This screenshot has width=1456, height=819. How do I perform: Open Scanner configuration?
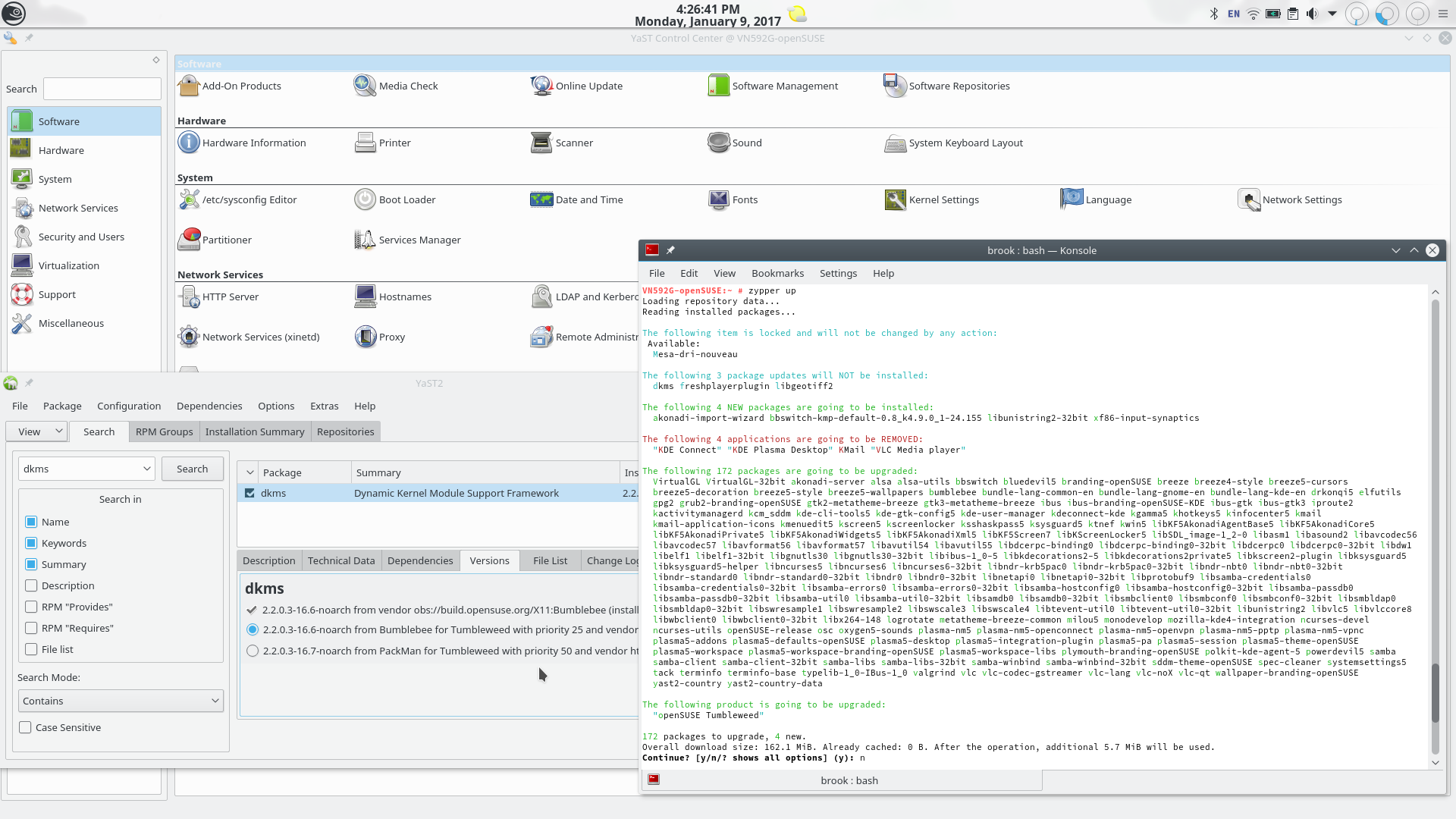[562, 143]
